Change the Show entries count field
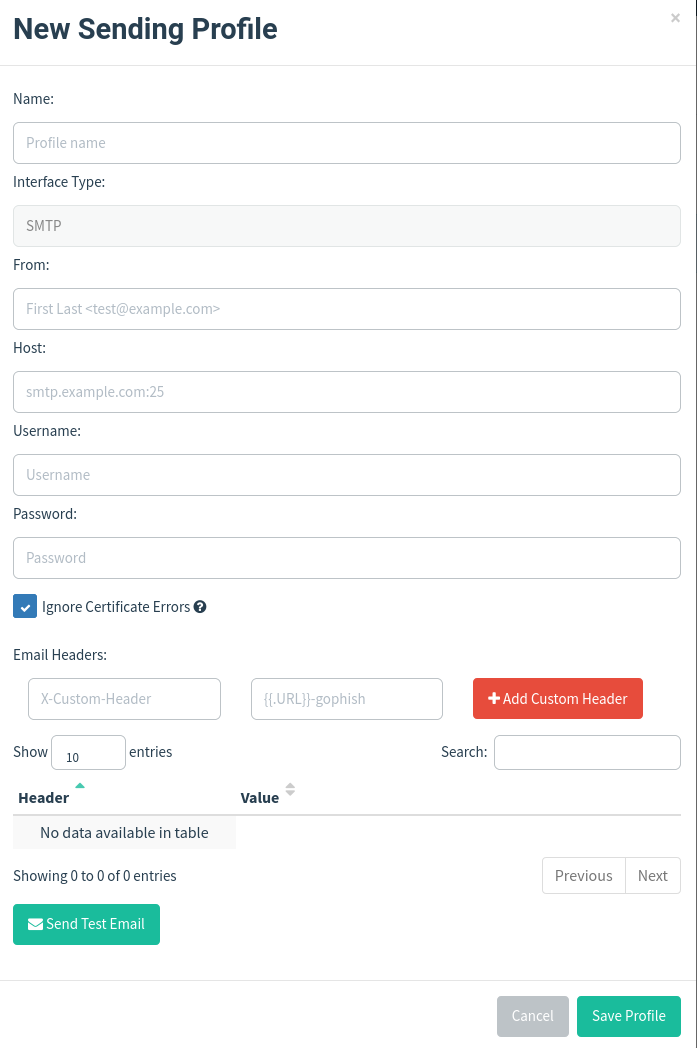The width and height of the screenshot is (697, 1048). click(x=88, y=753)
